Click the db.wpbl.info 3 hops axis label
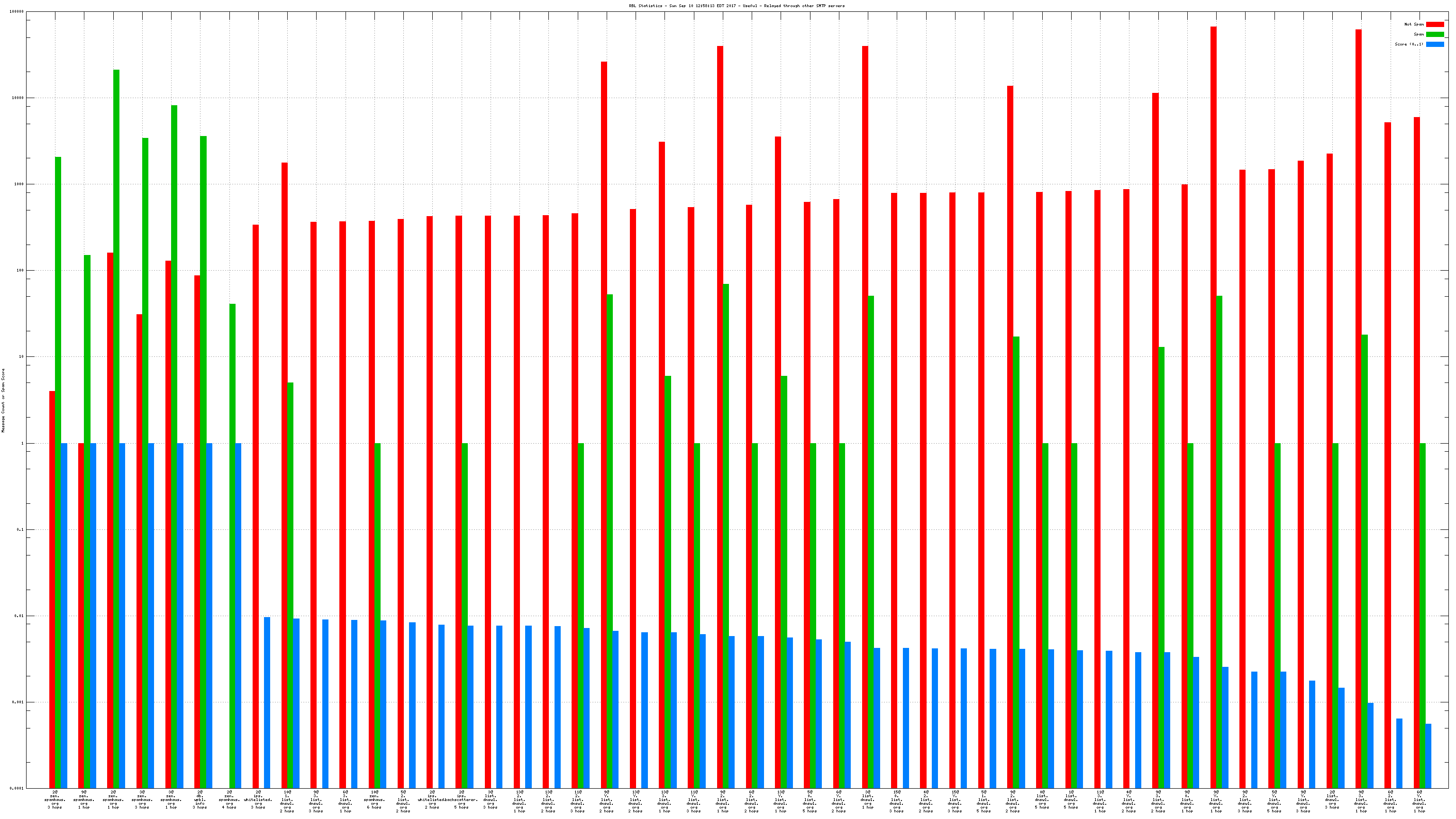 [200, 800]
